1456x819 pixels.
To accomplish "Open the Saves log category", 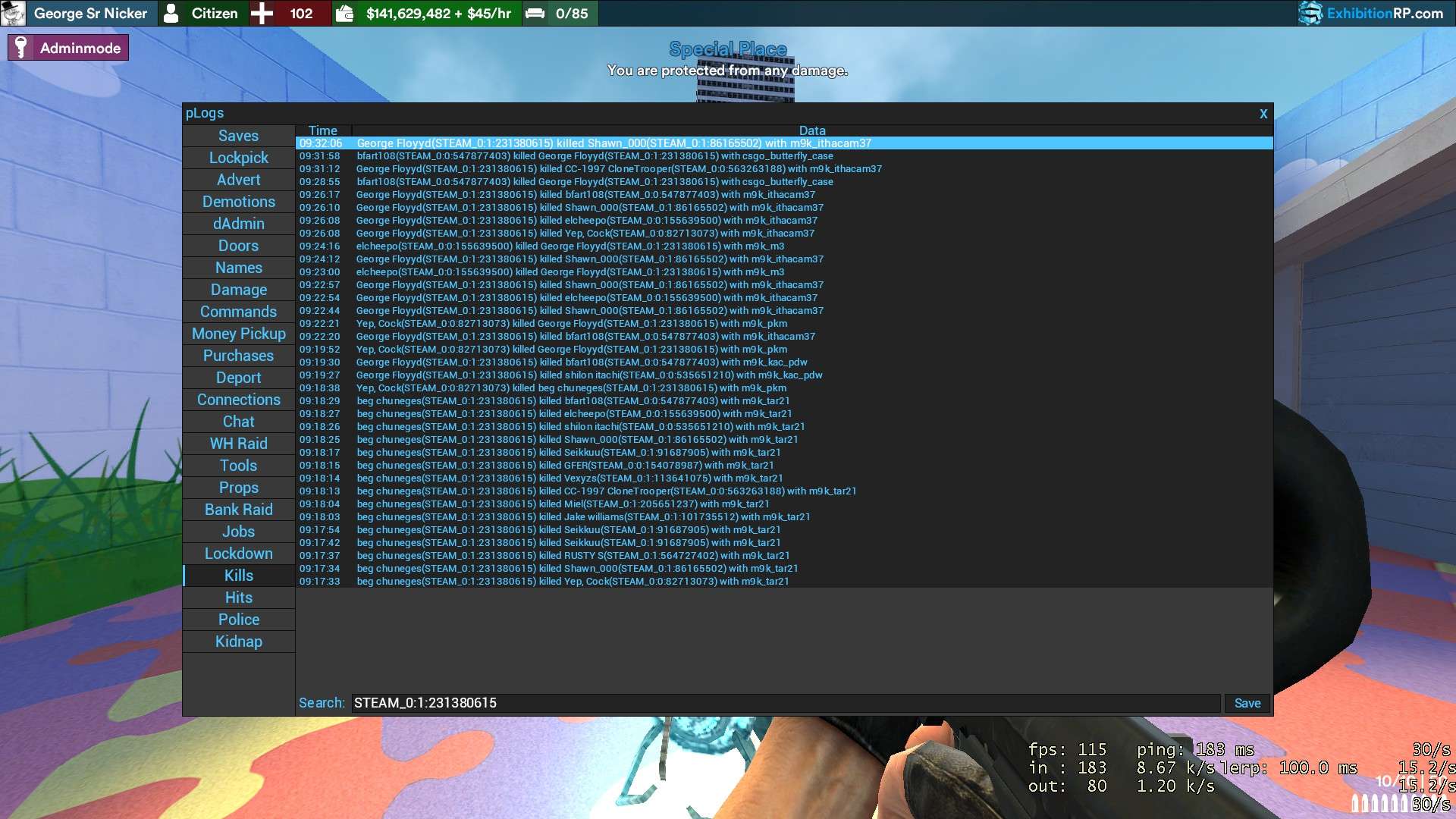I will [239, 136].
